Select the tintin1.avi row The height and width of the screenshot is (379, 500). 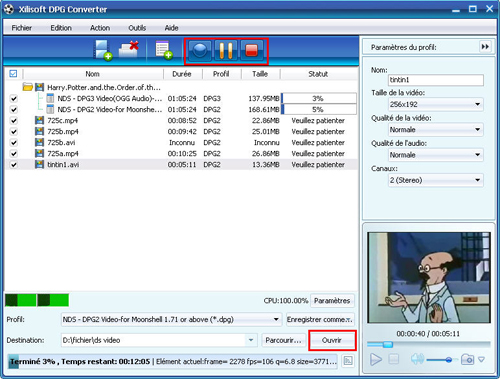tap(182, 165)
